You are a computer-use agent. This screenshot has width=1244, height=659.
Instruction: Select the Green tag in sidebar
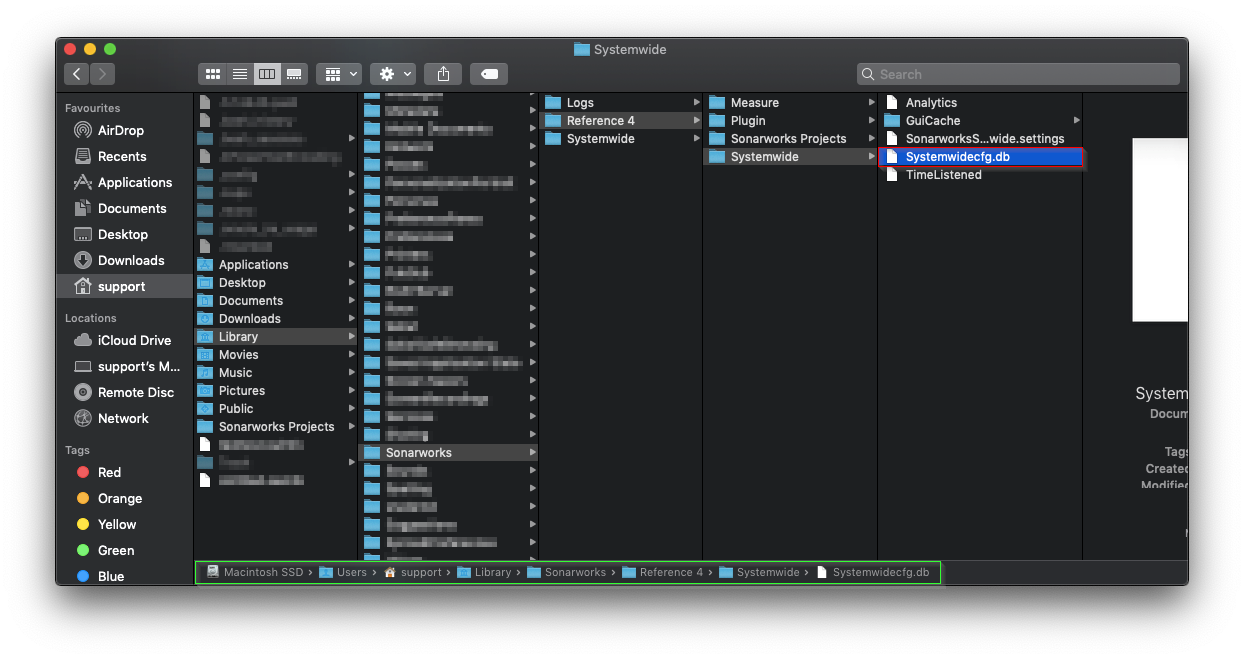104,550
